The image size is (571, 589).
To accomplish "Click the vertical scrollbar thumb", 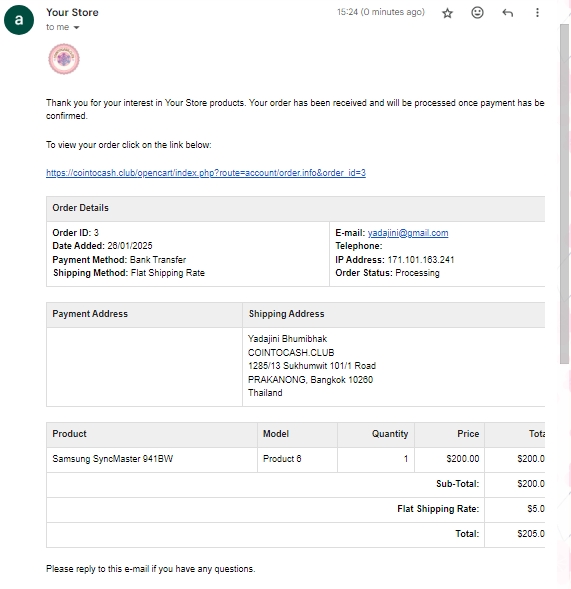I will pos(564,193).
